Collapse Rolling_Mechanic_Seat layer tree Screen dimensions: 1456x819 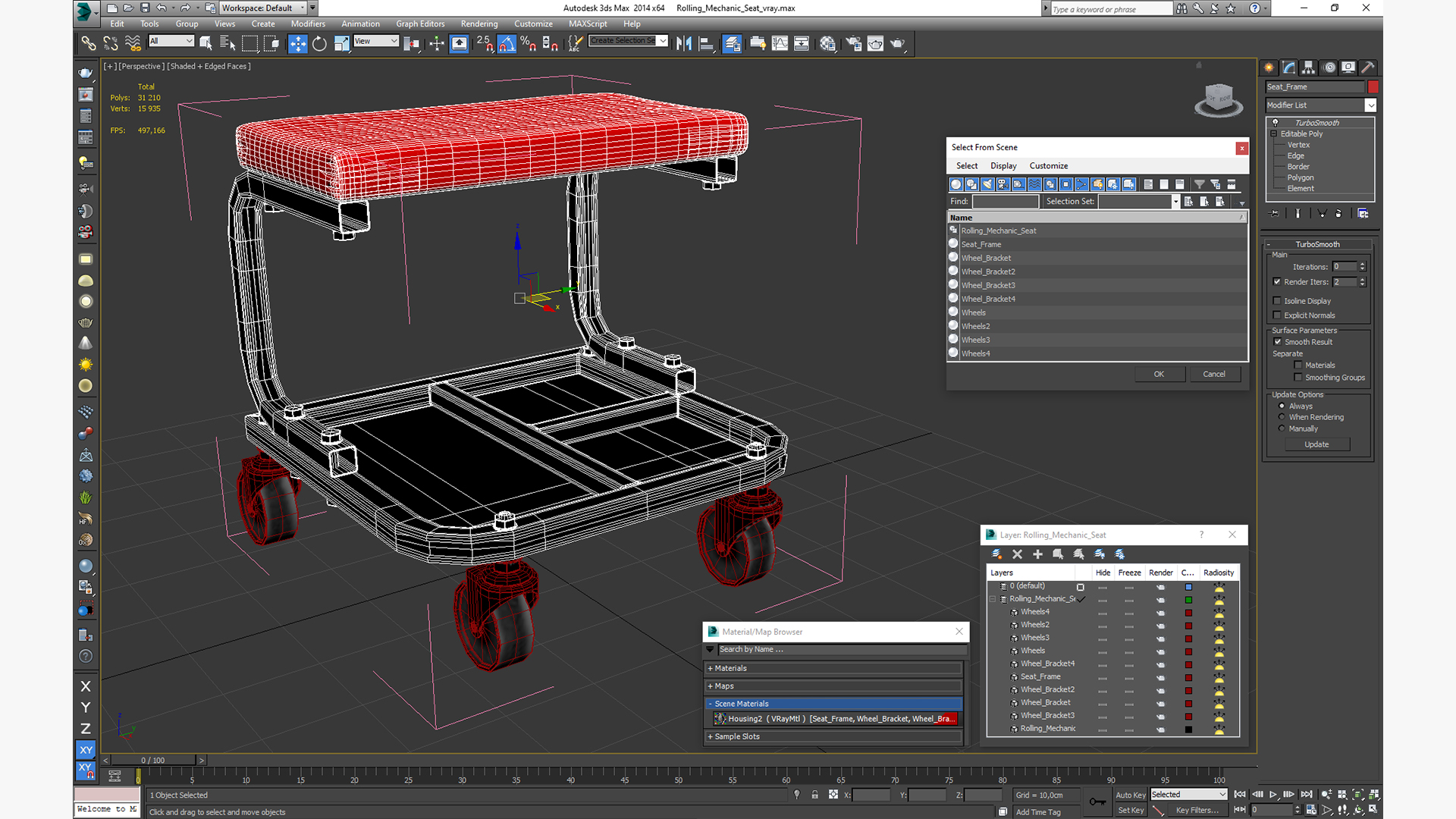[x=993, y=599]
